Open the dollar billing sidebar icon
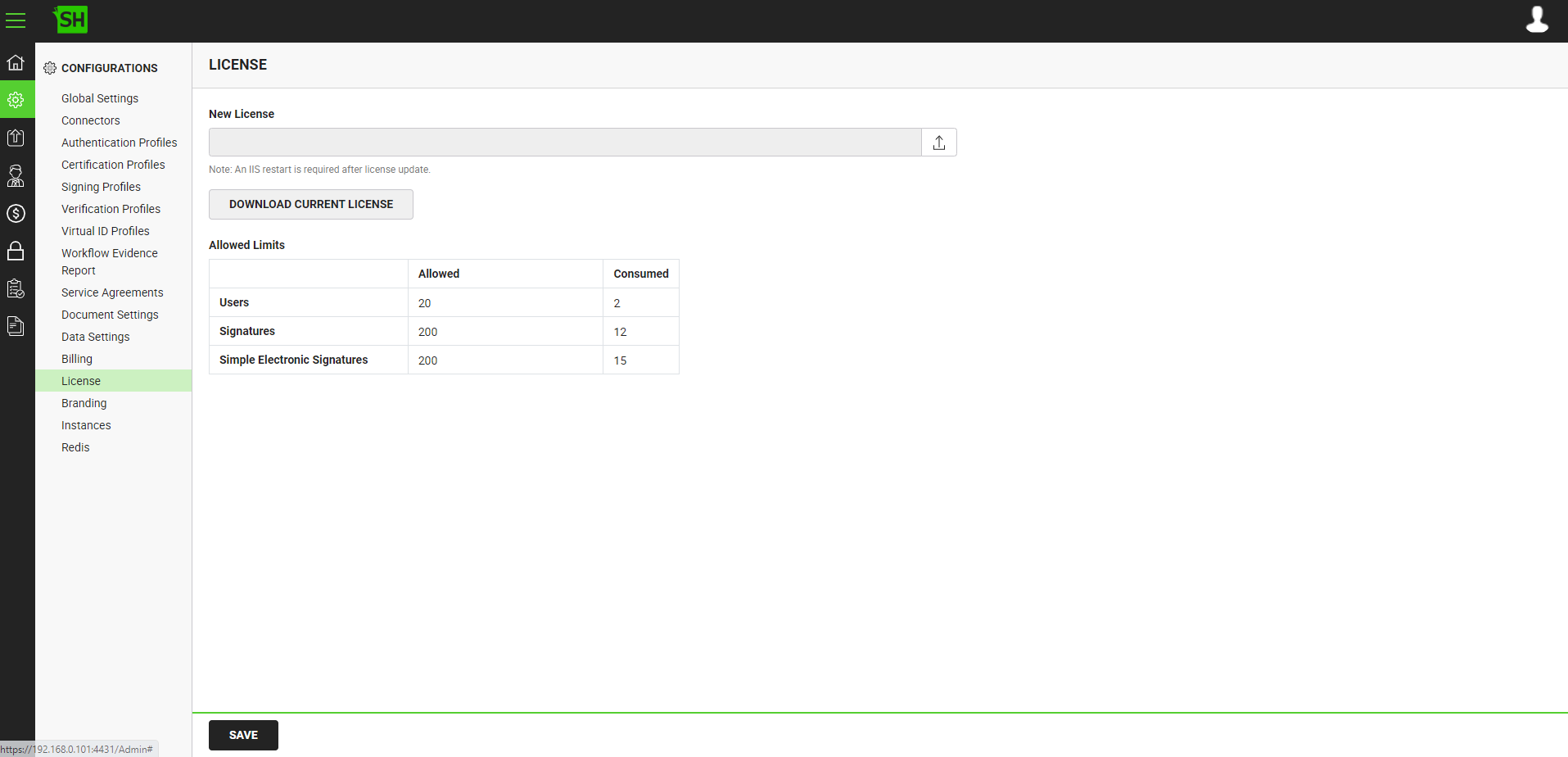 (x=16, y=213)
